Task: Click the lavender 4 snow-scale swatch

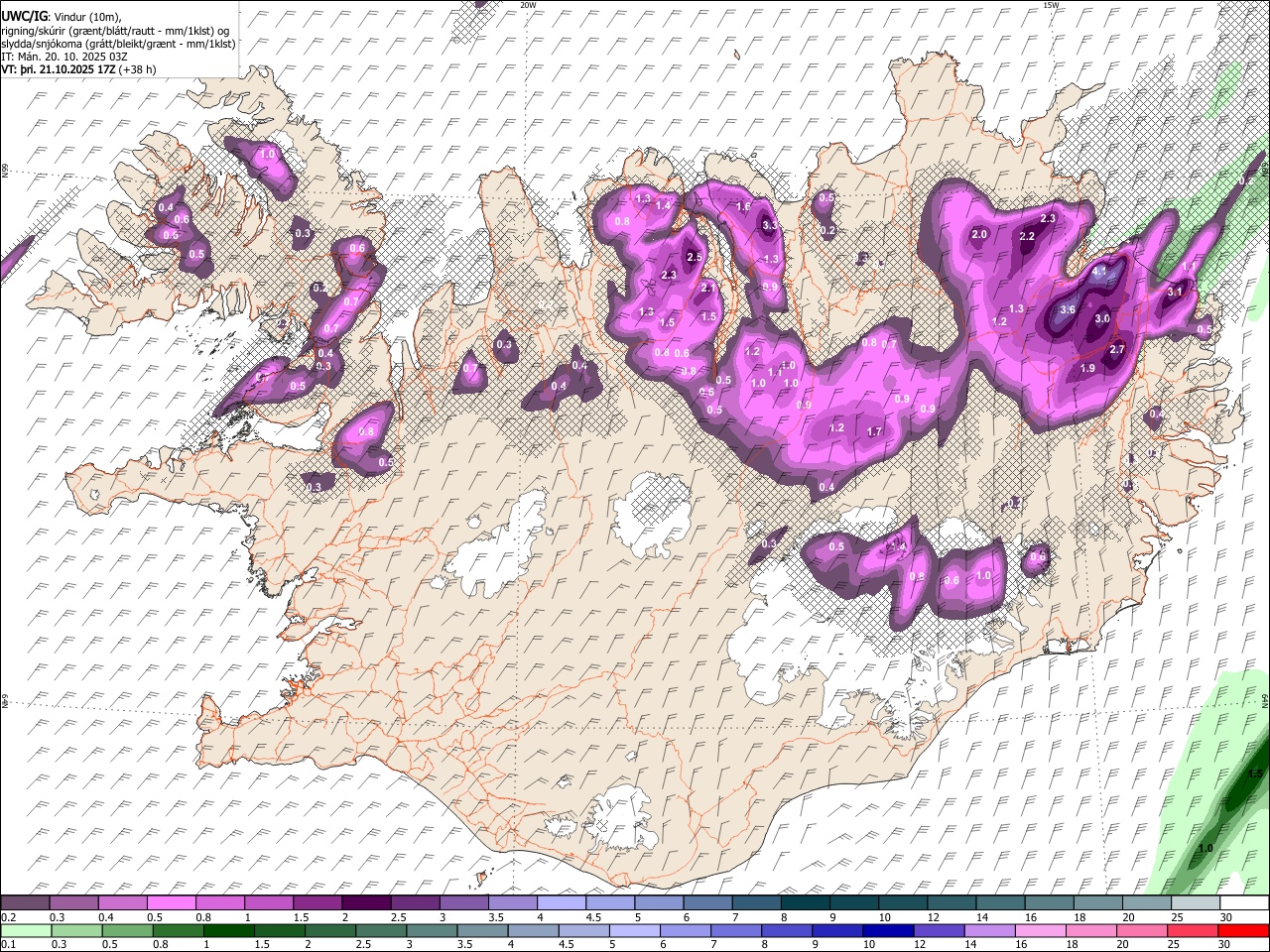Action: click(x=562, y=903)
